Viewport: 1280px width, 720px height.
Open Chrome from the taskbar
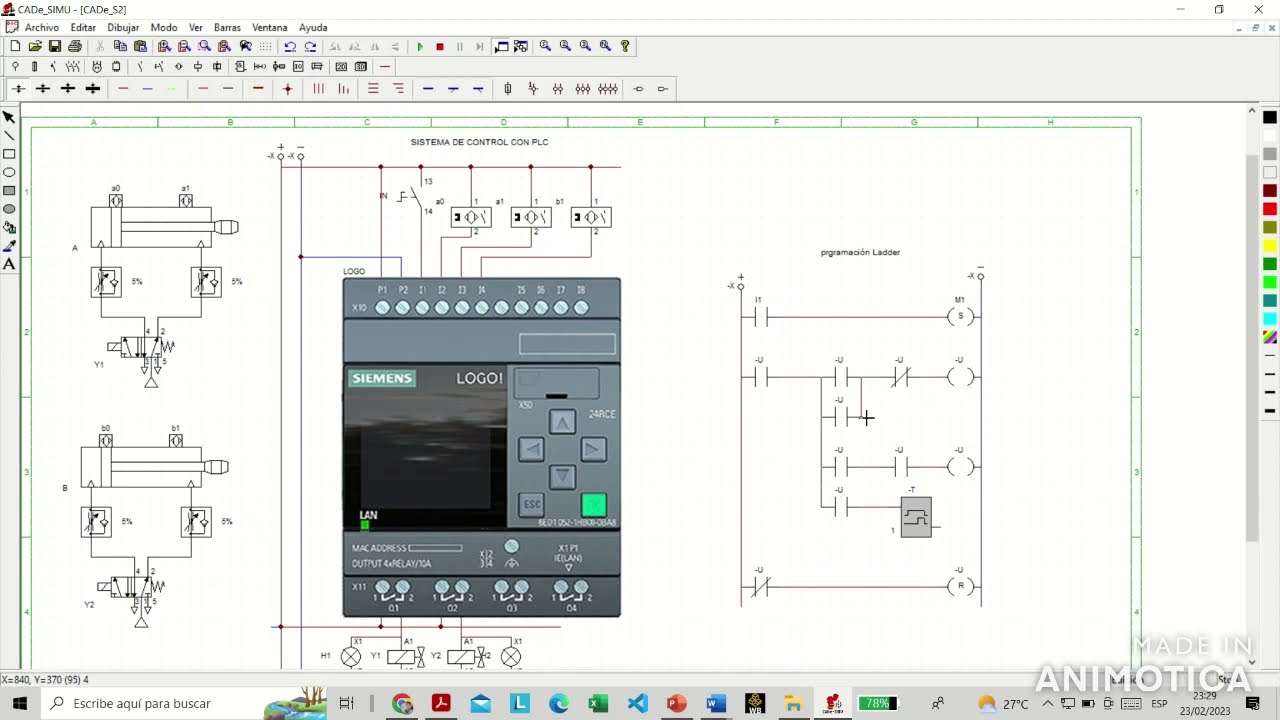tap(402, 704)
